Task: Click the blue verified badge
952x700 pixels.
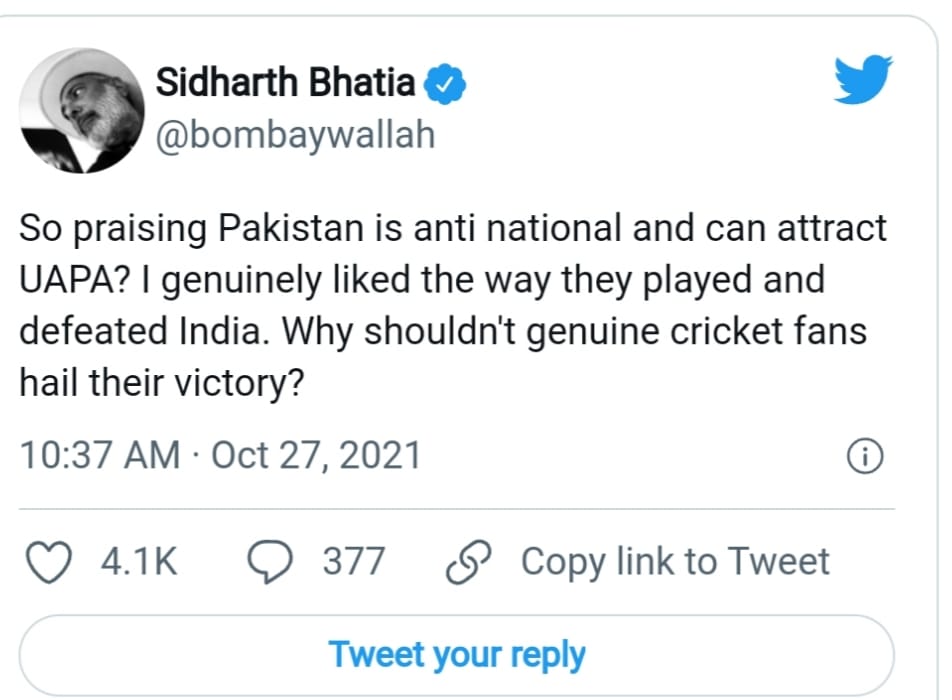Action: click(x=445, y=84)
